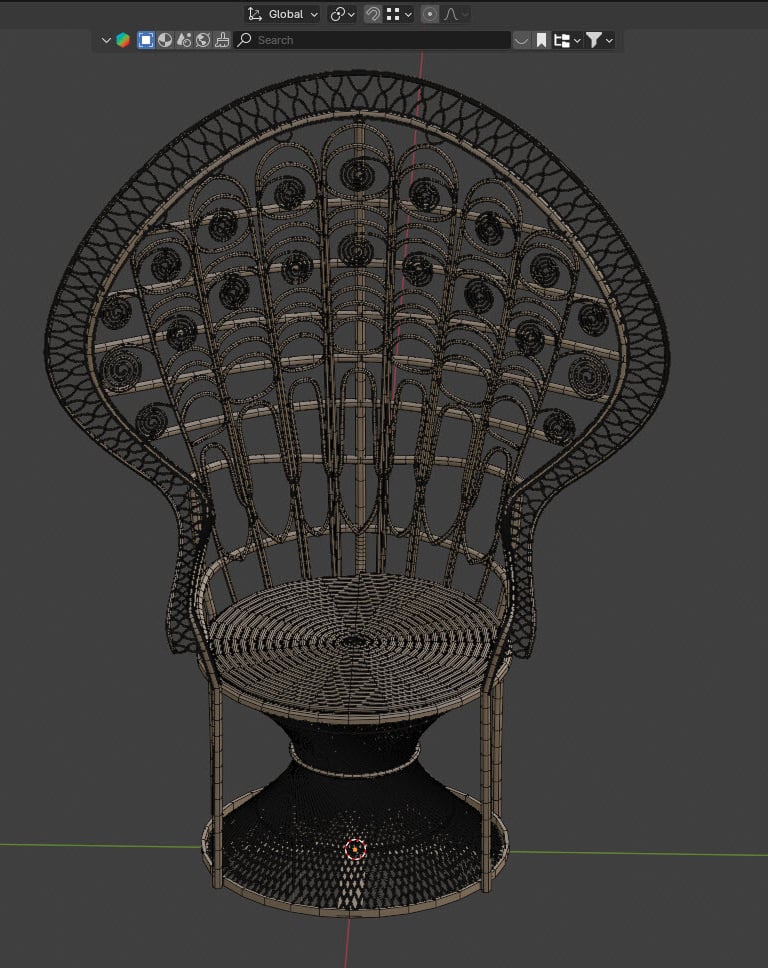Expand the chevron left of the colorful cube
The width and height of the screenshot is (768, 968).
click(106, 40)
